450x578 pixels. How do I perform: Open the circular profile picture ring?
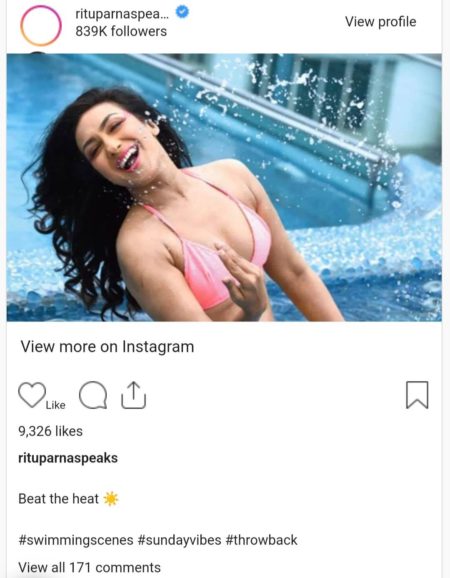(x=41, y=26)
